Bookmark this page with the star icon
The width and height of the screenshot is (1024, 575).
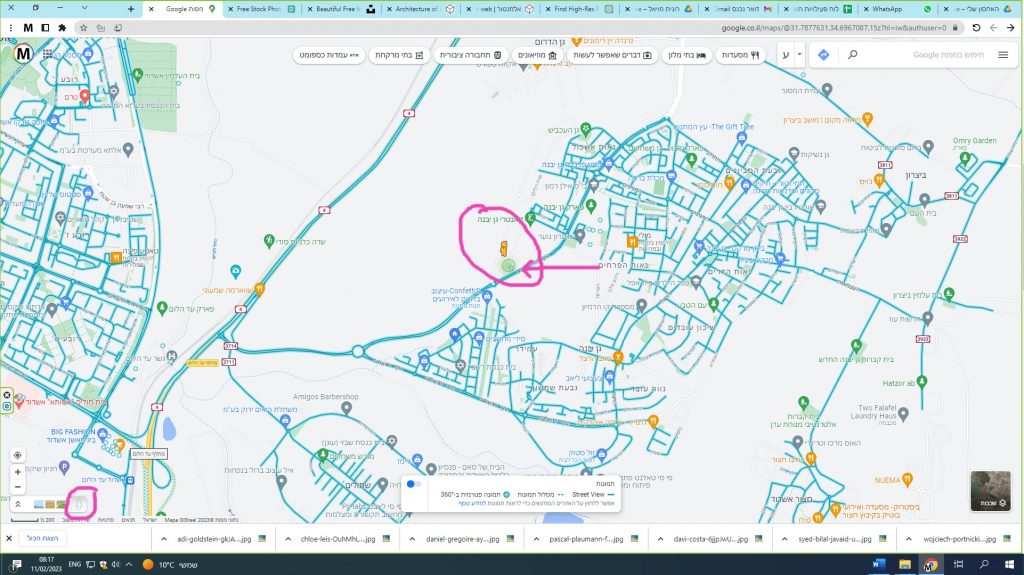(x=83, y=27)
